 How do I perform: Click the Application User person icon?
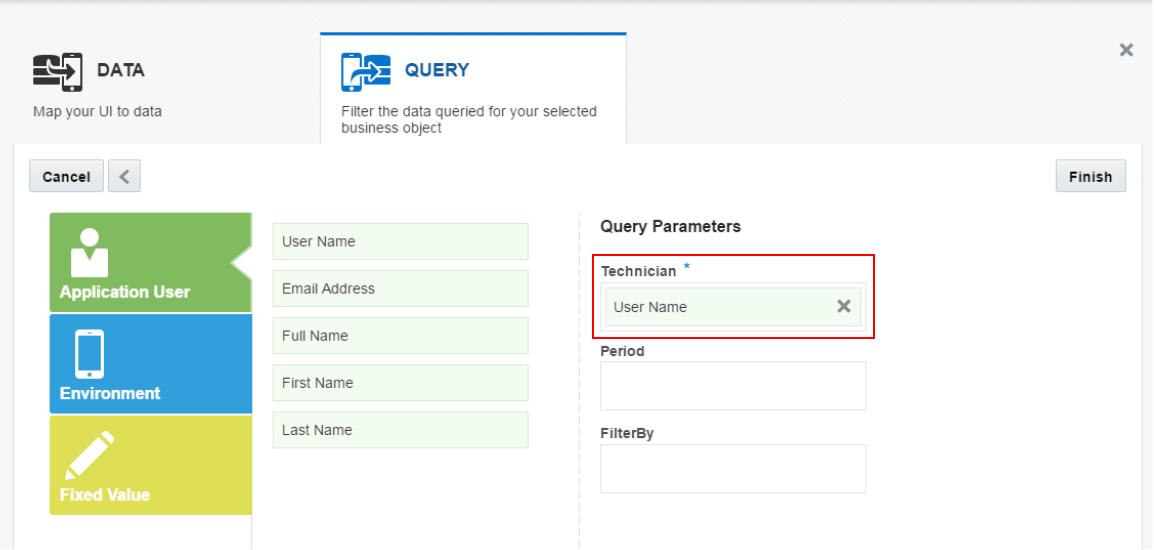90,252
